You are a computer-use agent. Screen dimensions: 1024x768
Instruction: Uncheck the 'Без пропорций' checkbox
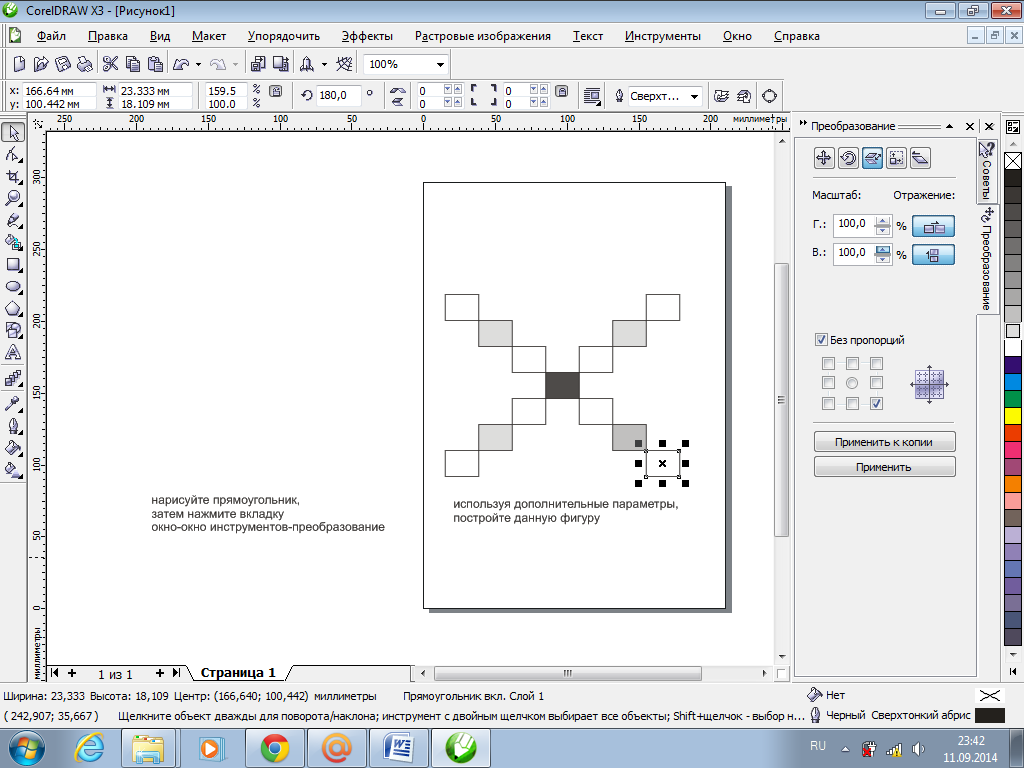tap(822, 340)
